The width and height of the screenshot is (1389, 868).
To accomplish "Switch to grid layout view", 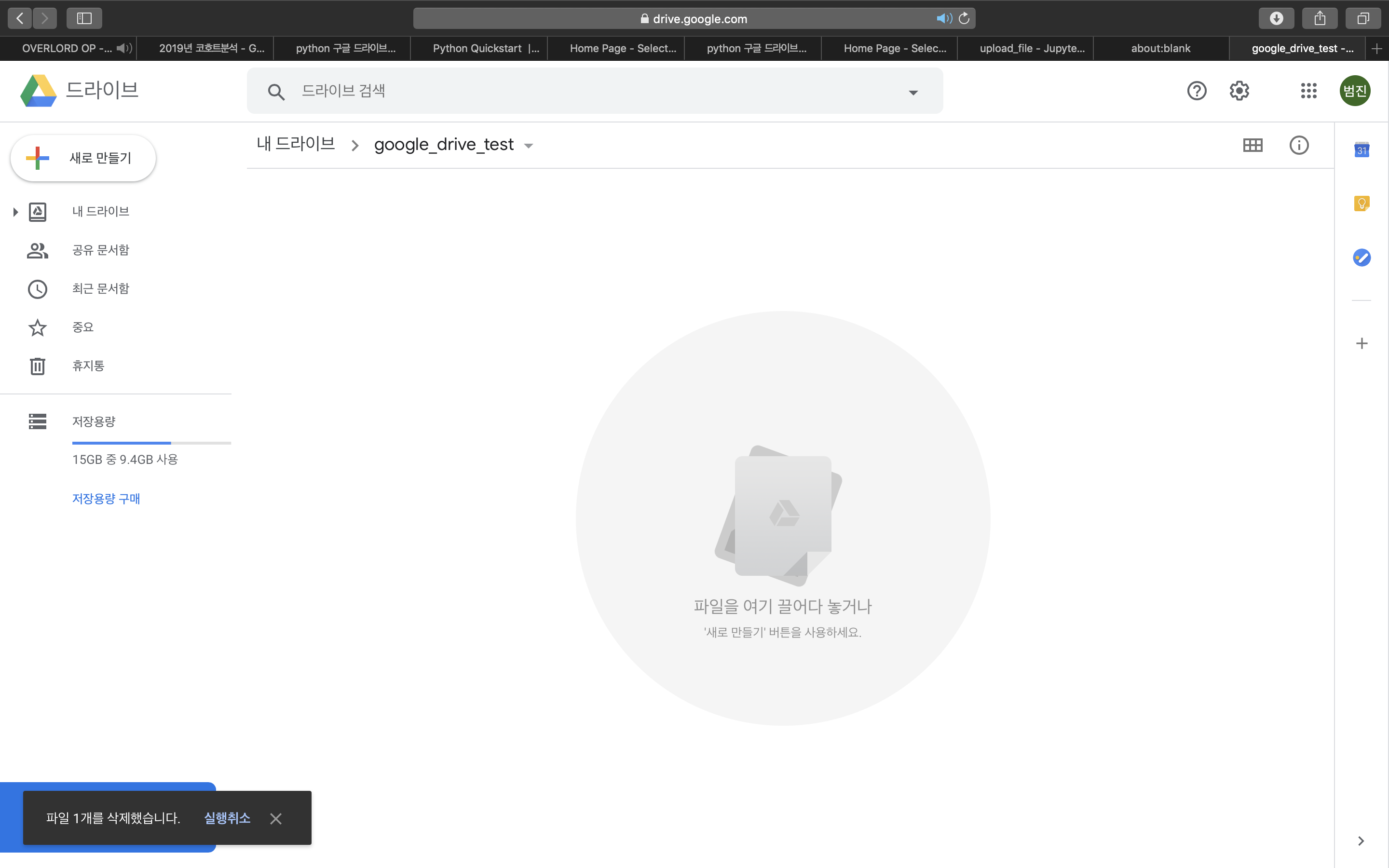I will click(x=1253, y=145).
